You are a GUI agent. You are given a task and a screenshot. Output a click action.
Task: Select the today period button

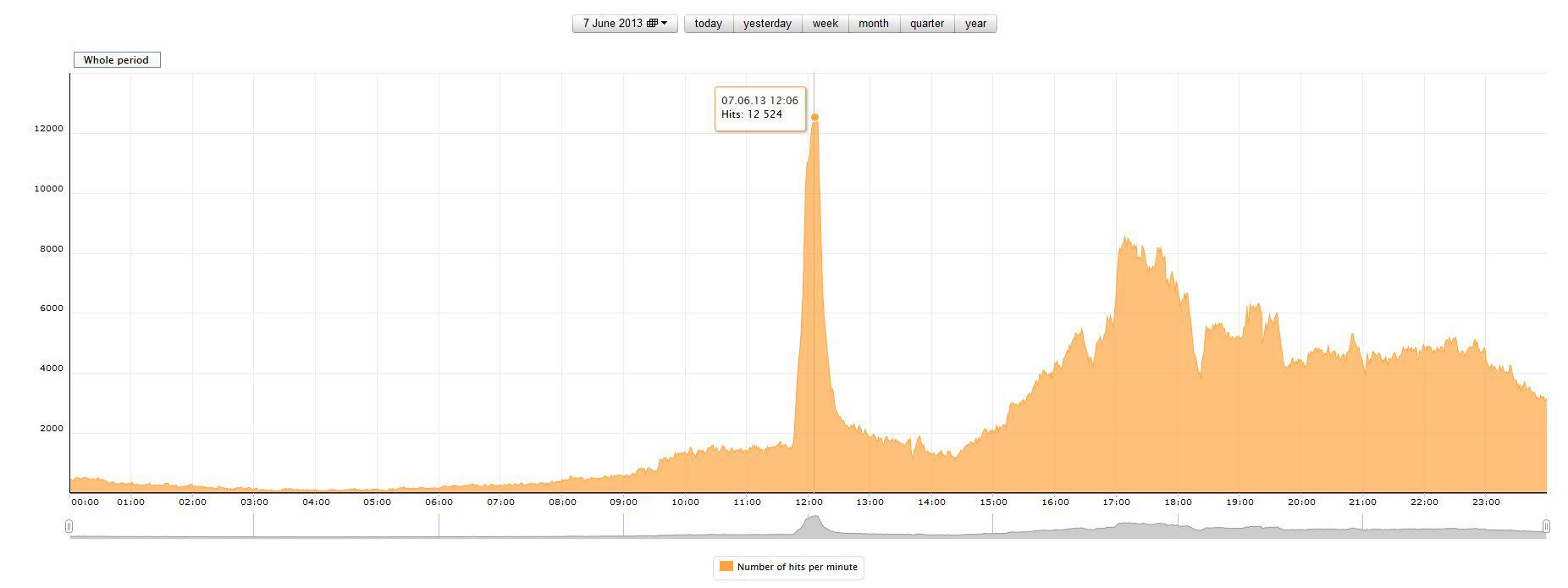pyautogui.click(x=708, y=24)
